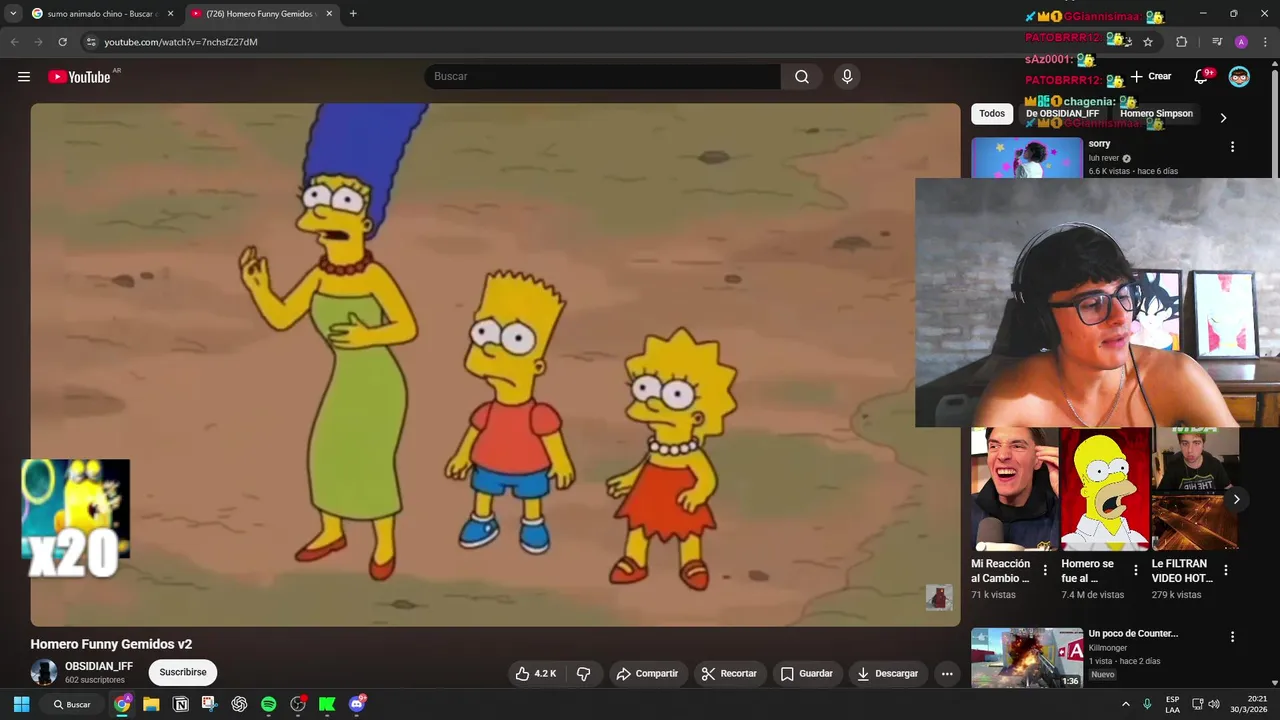The width and height of the screenshot is (1280, 720).
Task: Share the video with Compartir
Action: click(x=647, y=674)
